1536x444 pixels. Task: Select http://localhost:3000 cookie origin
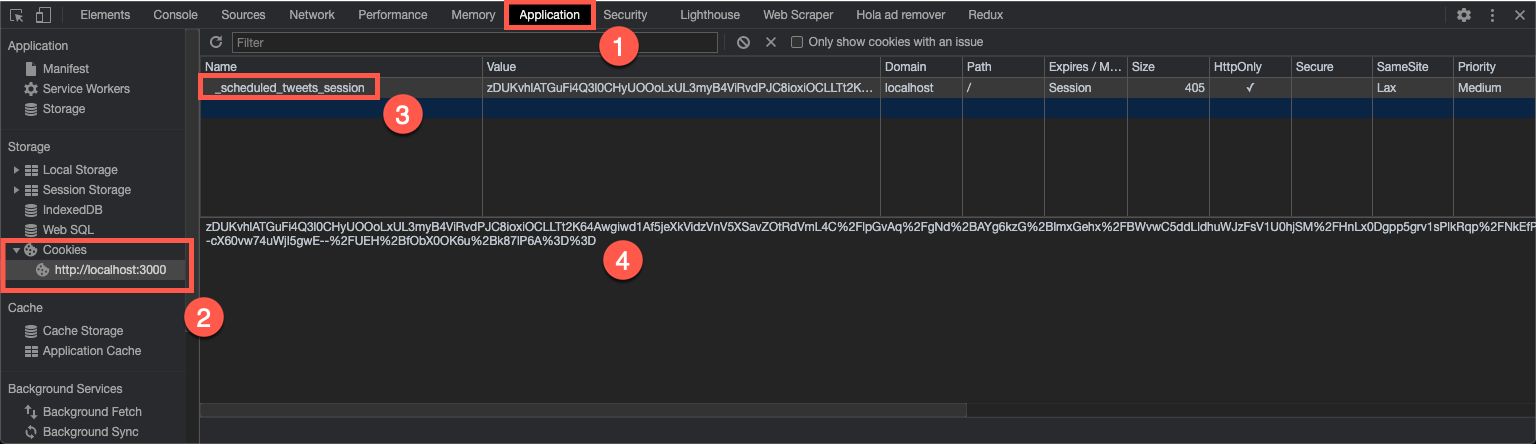(x=110, y=270)
